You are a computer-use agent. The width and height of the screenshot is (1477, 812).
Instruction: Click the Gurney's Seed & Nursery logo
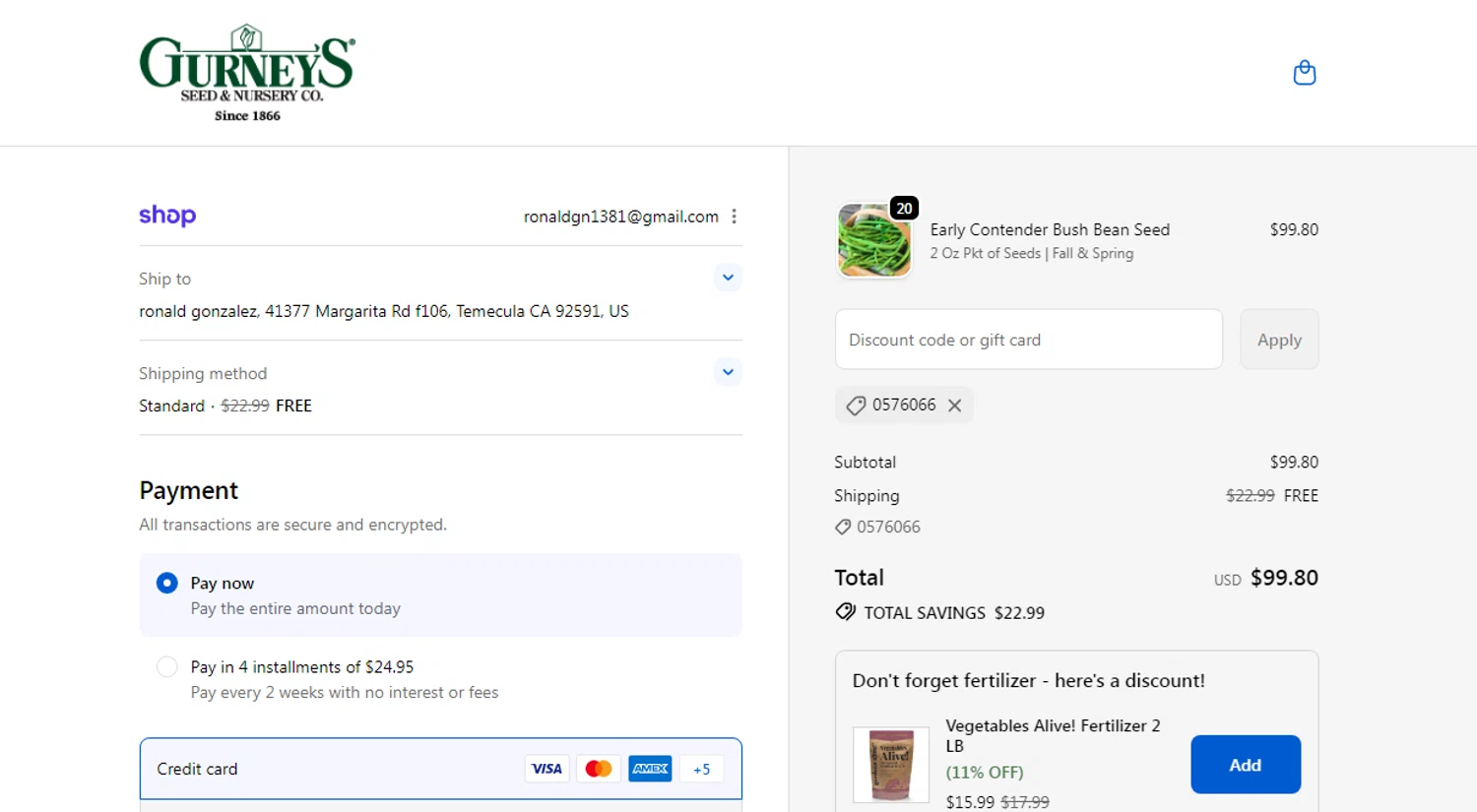(247, 73)
